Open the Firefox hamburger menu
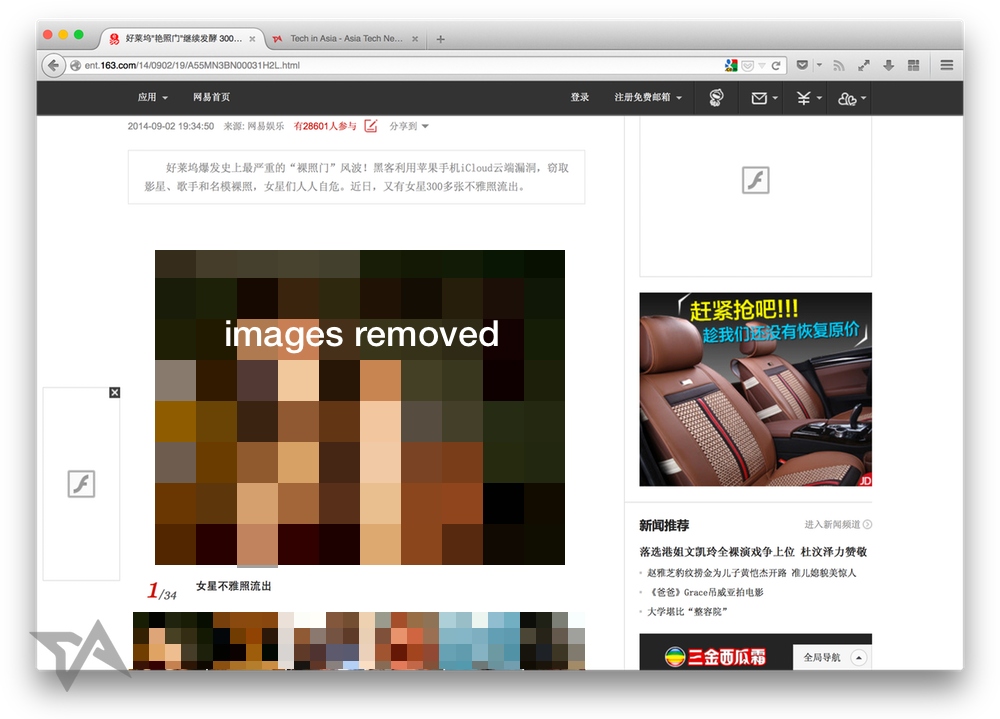This screenshot has width=1000, height=719. pos(947,65)
